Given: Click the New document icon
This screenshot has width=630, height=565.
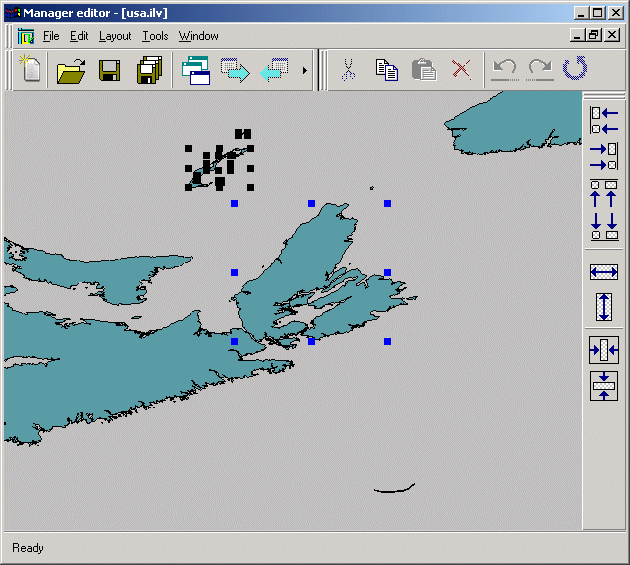Looking at the screenshot, I should pos(31,70).
